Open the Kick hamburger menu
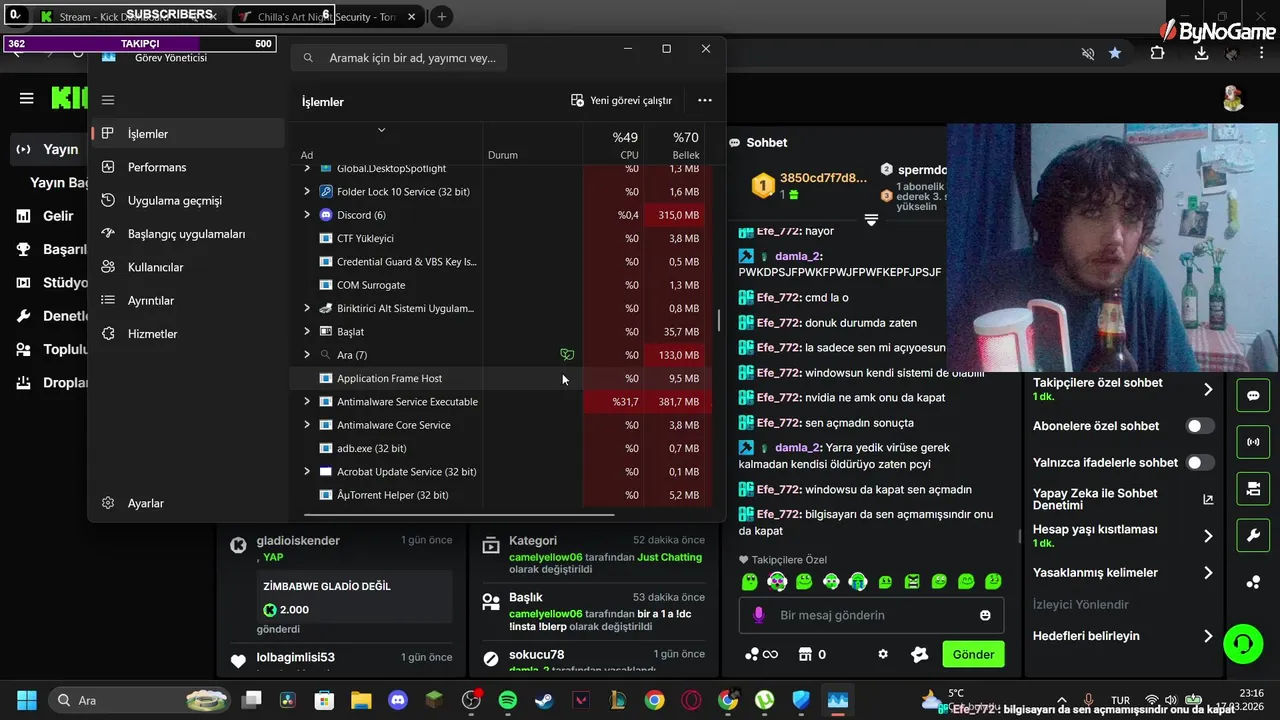 [x=27, y=98]
